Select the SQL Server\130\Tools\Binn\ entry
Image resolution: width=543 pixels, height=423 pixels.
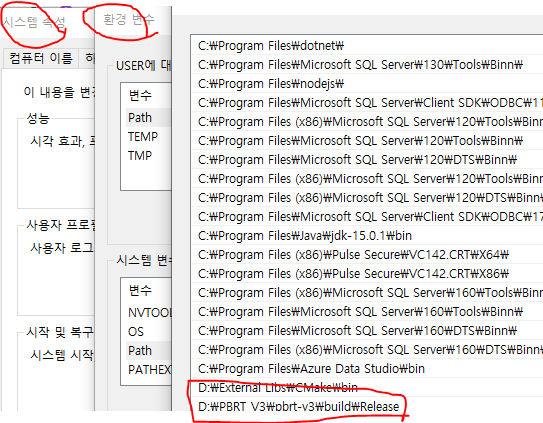pyautogui.click(x=367, y=65)
